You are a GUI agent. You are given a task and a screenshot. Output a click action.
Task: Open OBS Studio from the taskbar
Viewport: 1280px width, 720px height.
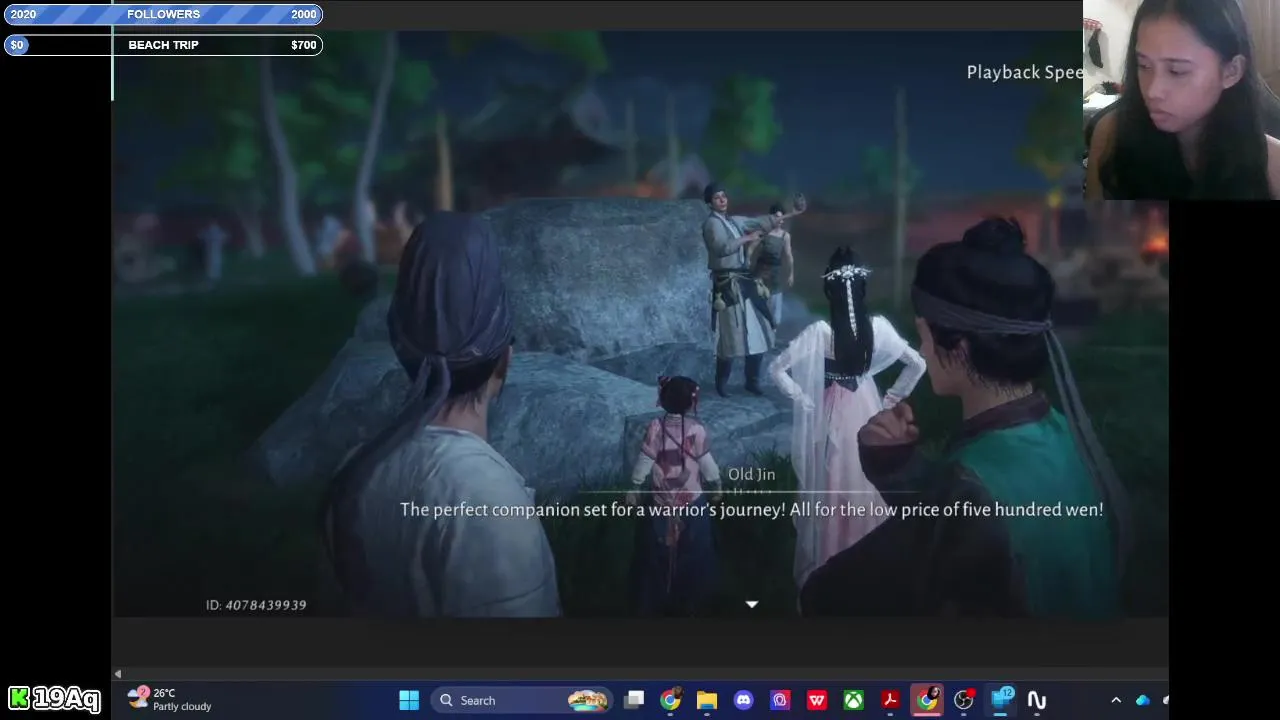[x=964, y=700]
